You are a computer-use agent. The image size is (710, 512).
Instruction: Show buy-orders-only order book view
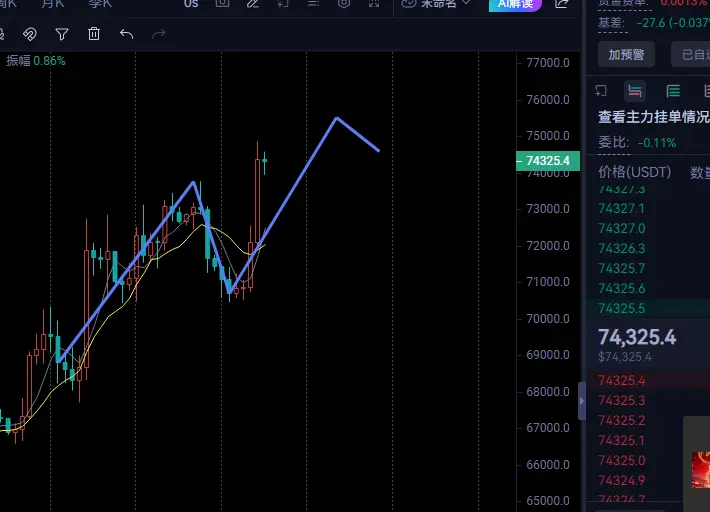point(673,91)
